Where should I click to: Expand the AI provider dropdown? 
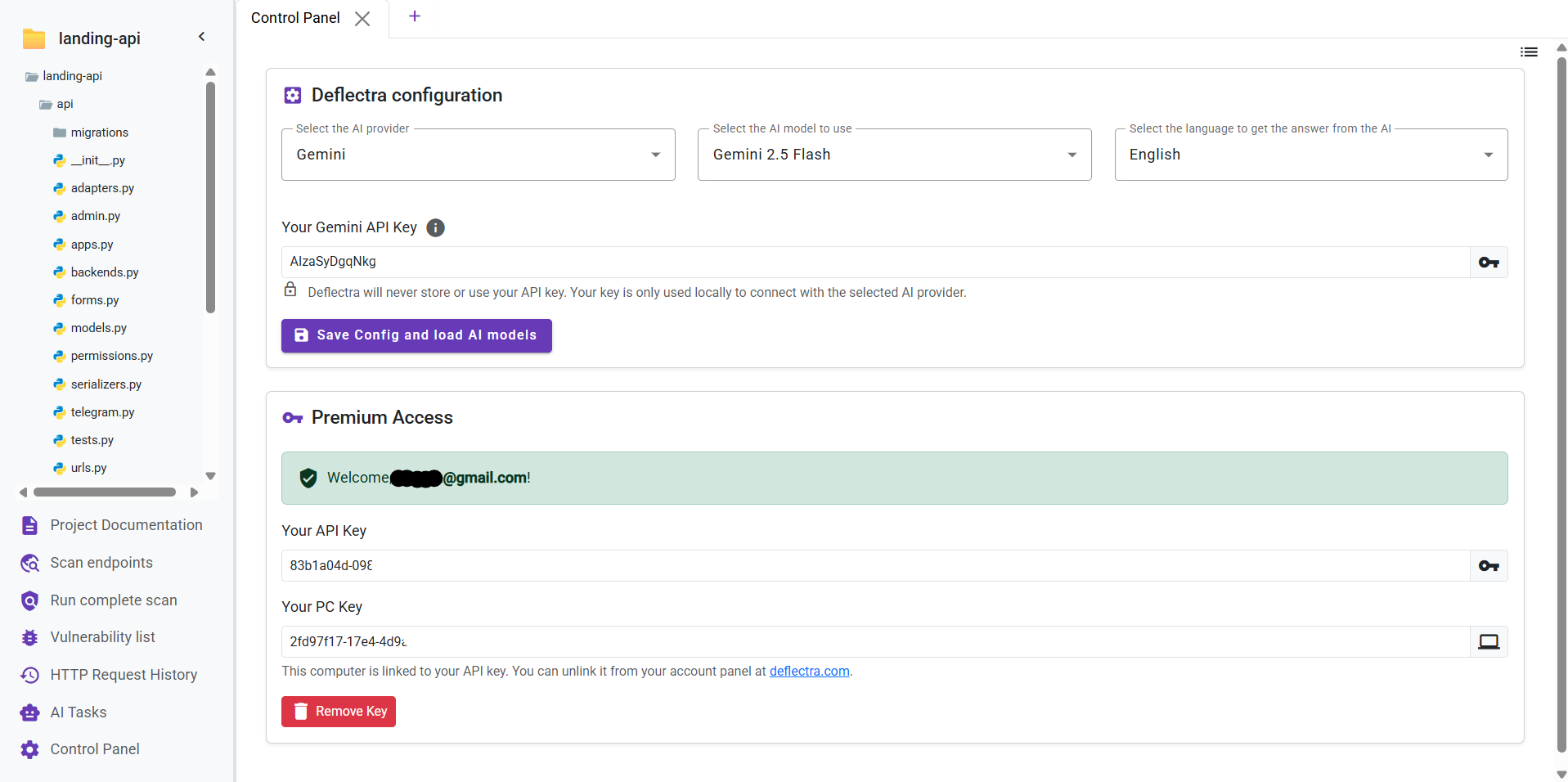(x=478, y=155)
